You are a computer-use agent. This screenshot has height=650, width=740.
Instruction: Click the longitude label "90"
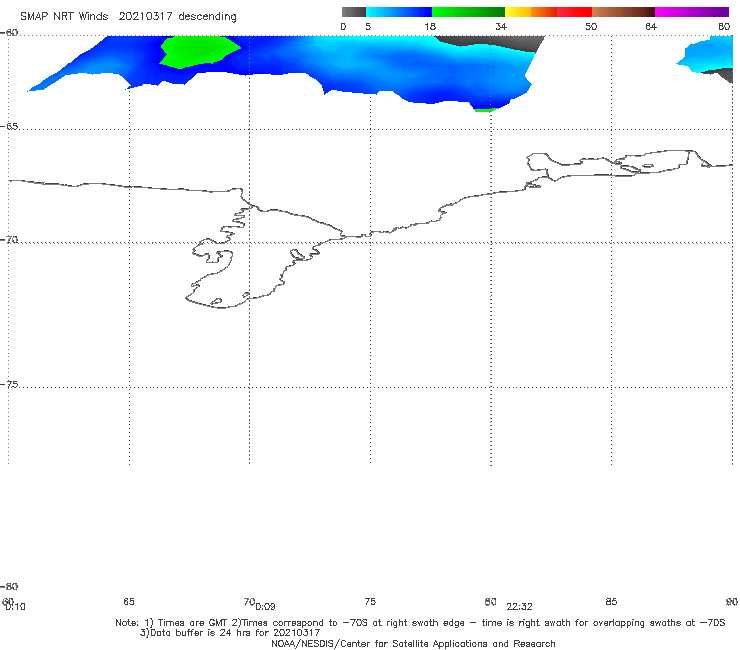pyautogui.click(x=732, y=601)
